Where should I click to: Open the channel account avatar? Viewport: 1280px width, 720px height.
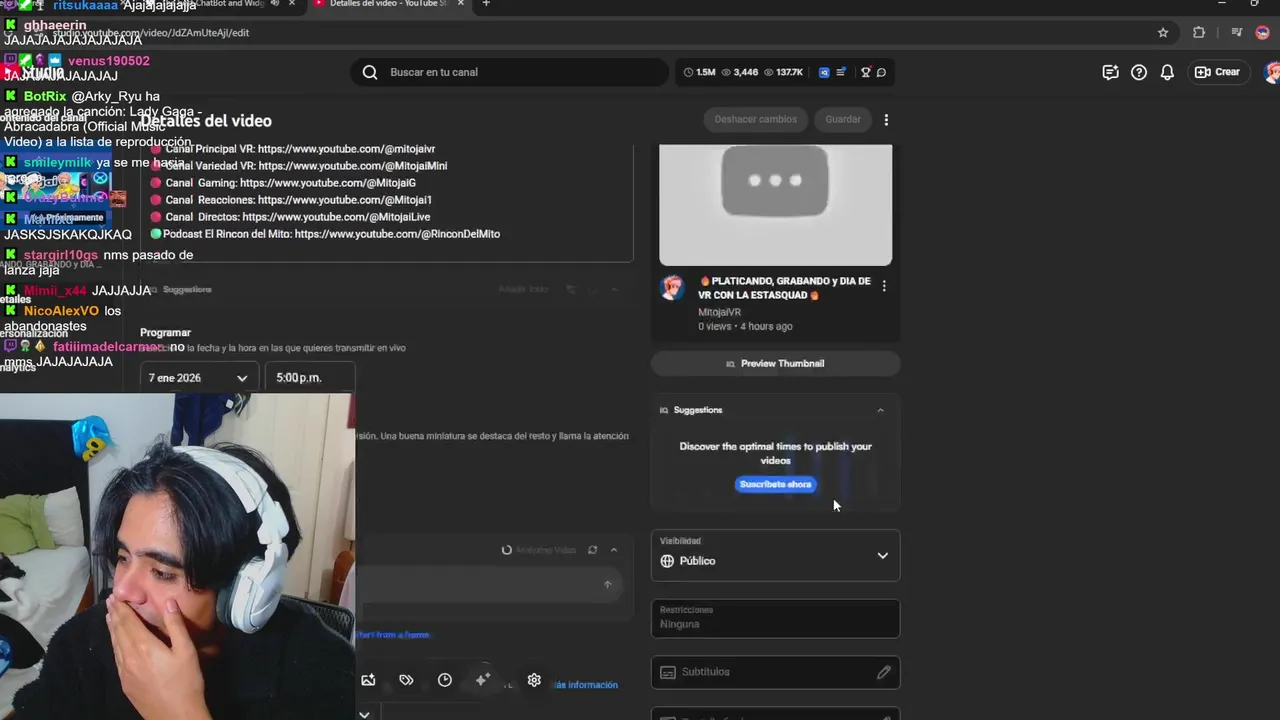pos(1272,72)
